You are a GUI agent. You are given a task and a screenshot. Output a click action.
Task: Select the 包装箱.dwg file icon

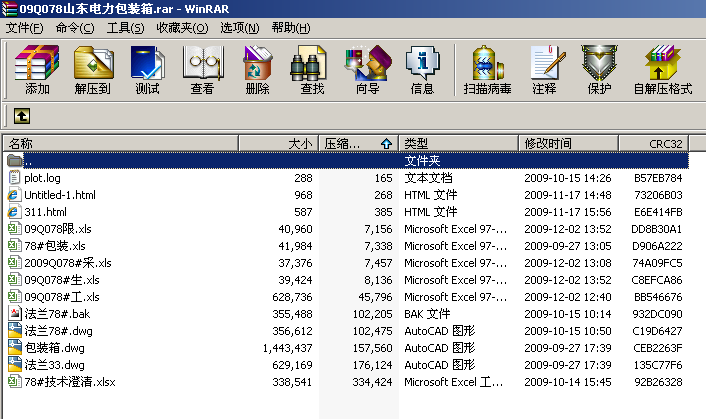[x=14, y=348]
